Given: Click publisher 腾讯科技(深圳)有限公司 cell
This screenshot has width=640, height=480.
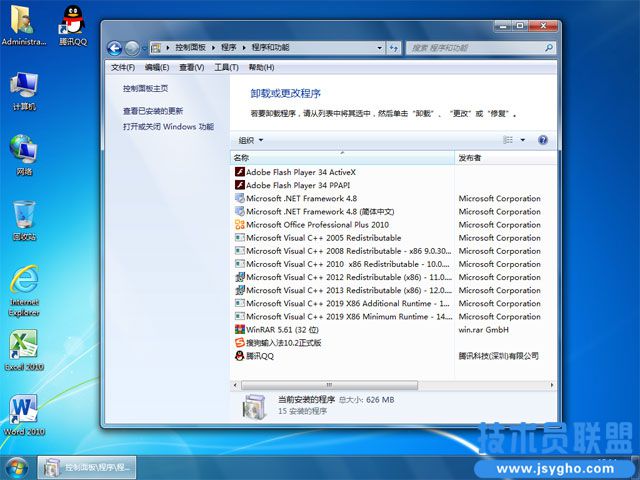Looking at the screenshot, I should click(498, 356).
